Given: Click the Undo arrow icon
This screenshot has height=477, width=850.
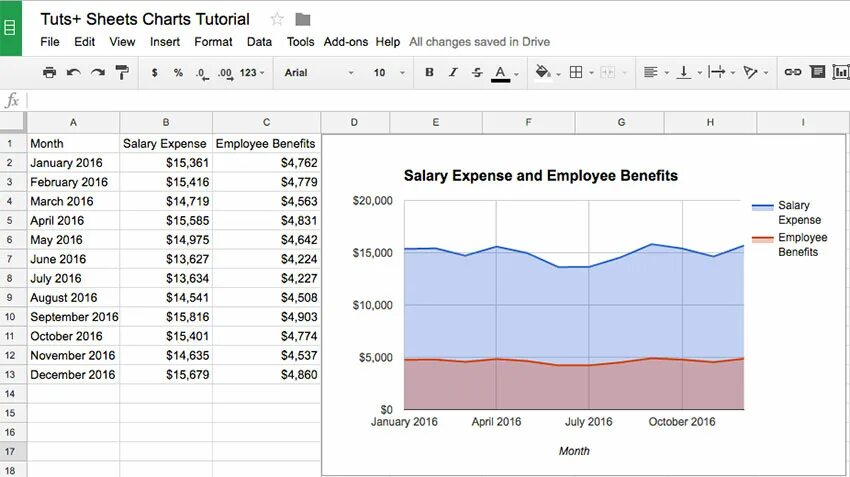Looking at the screenshot, I should [x=74, y=72].
